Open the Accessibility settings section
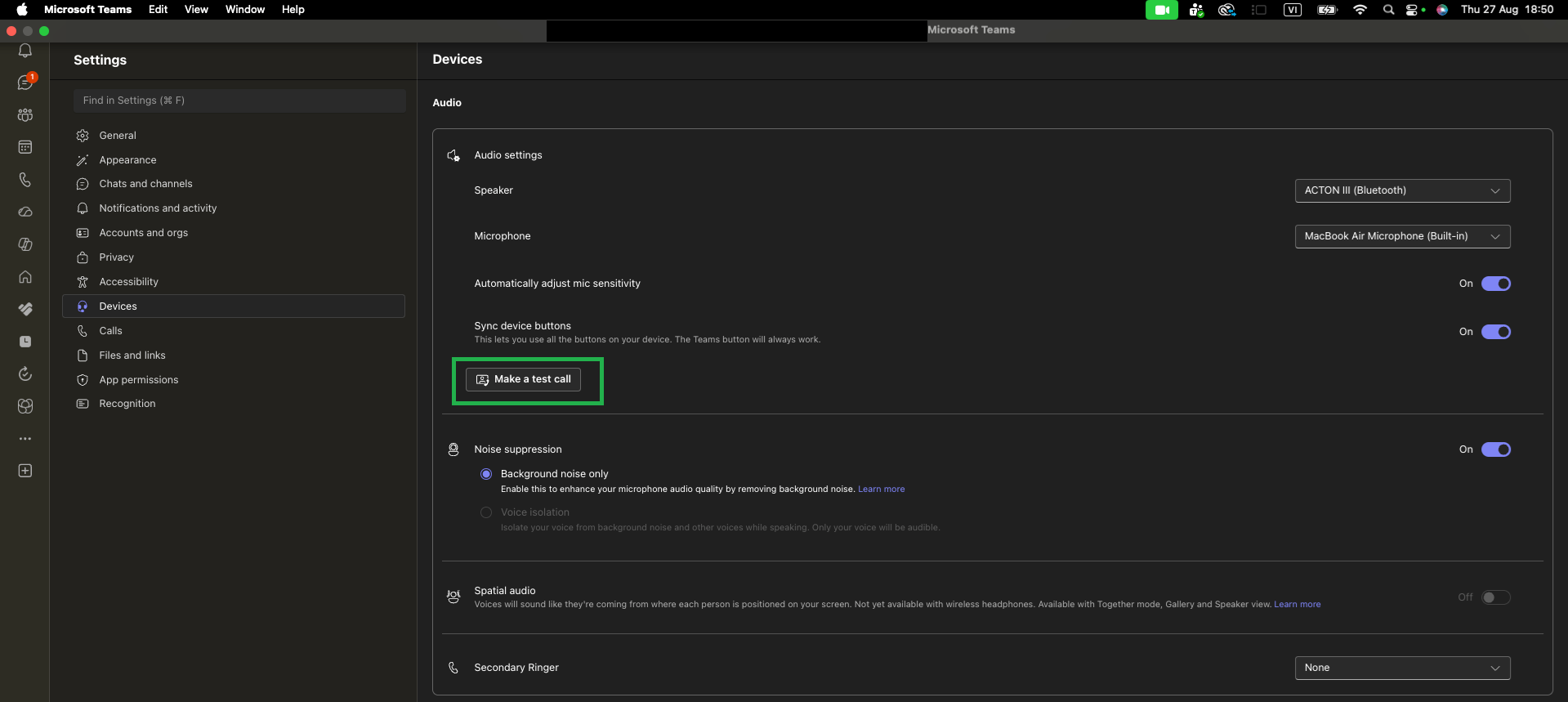The width and height of the screenshot is (1568, 702). pyautogui.click(x=234, y=282)
